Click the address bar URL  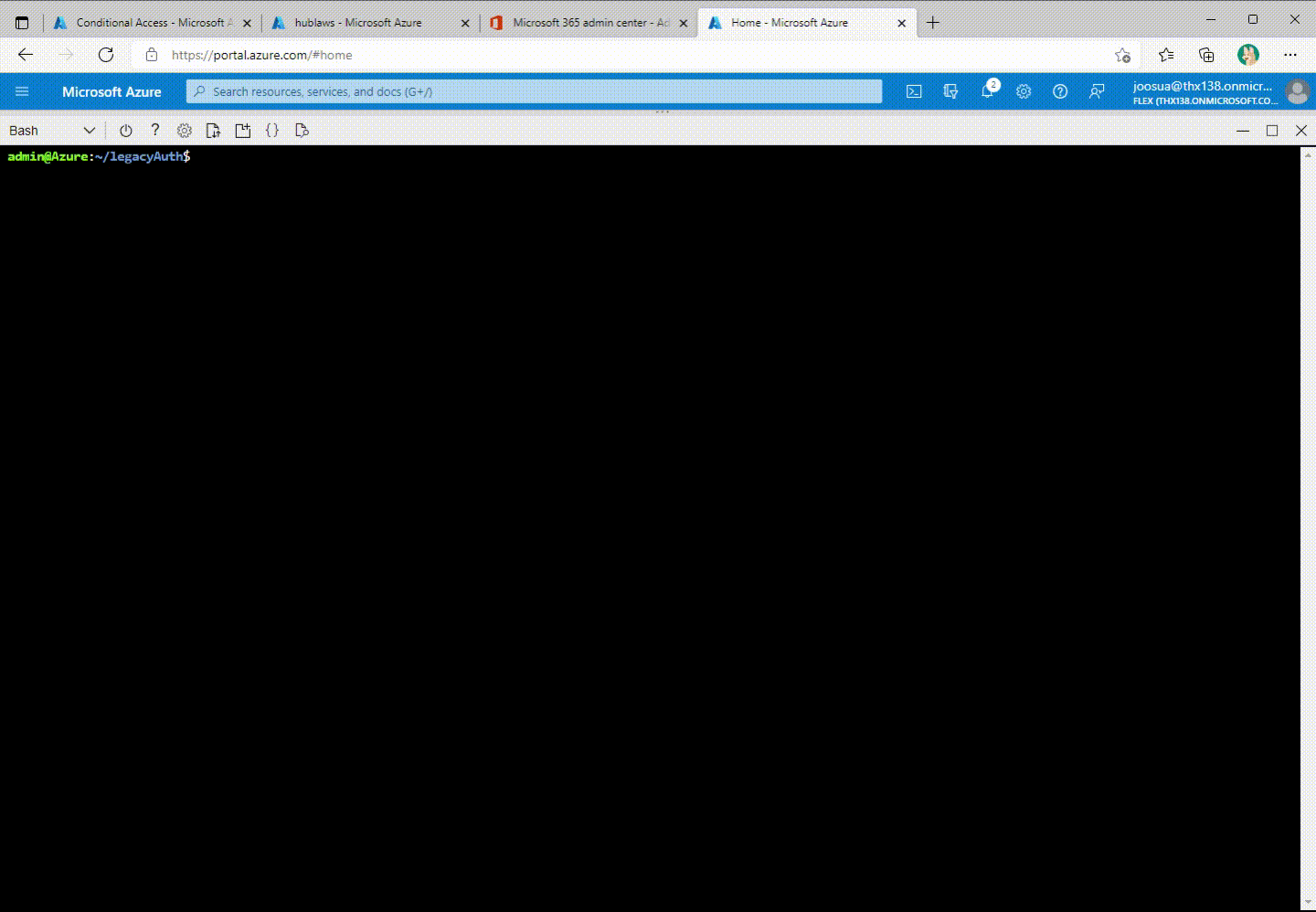point(262,55)
